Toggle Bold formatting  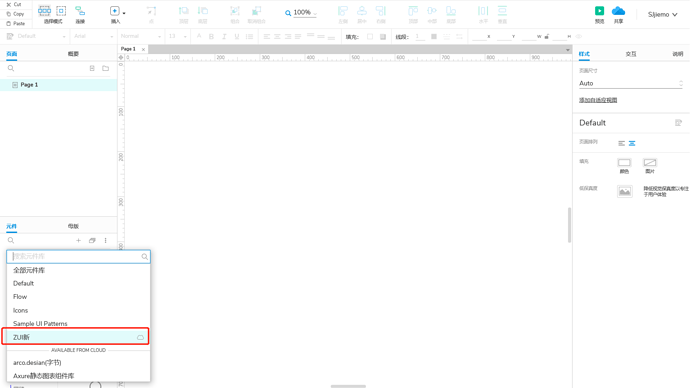pos(211,37)
